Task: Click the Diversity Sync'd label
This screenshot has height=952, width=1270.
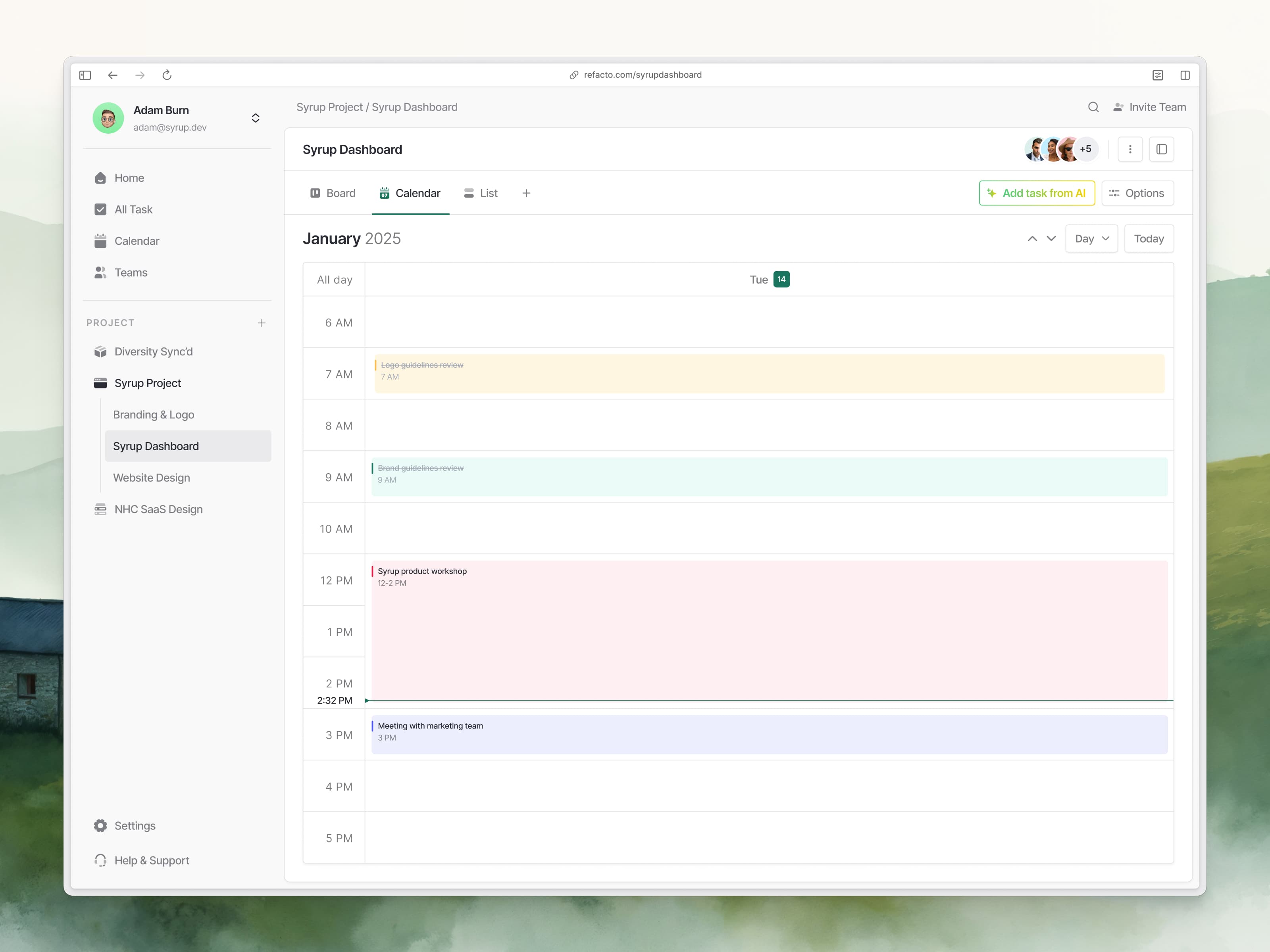Action: point(153,352)
